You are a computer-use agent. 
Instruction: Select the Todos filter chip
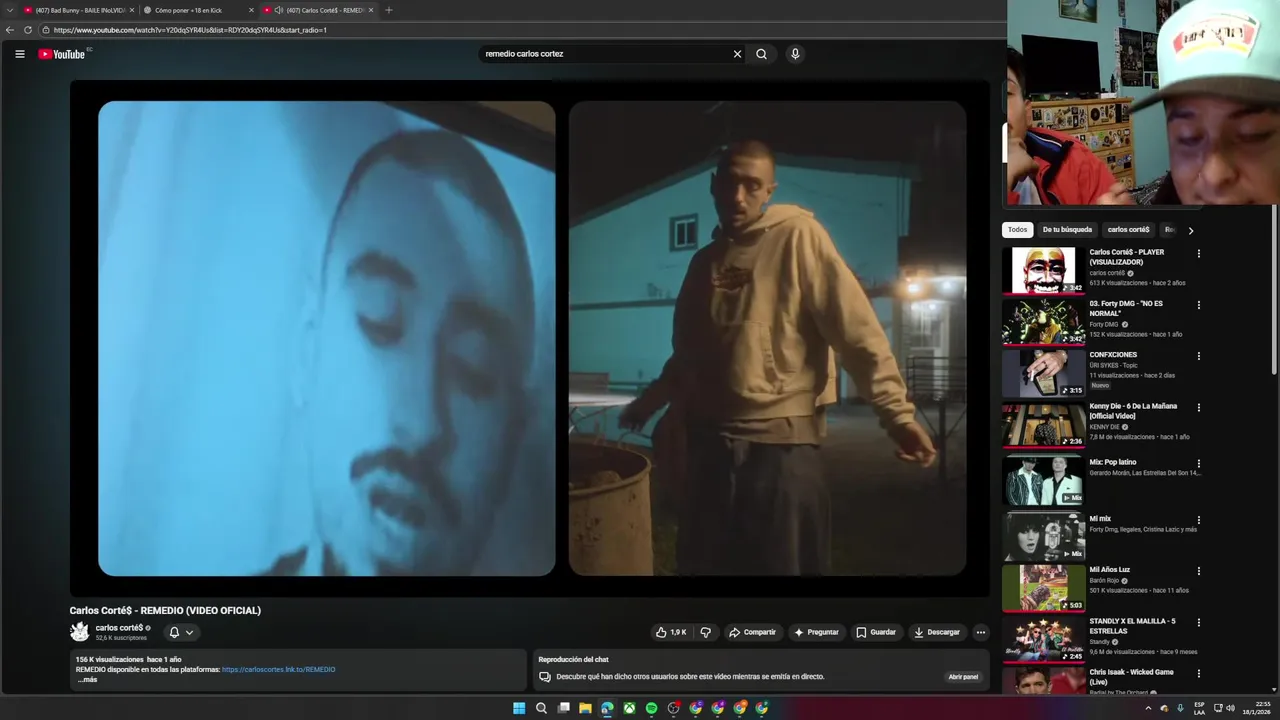pos(1017,230)
